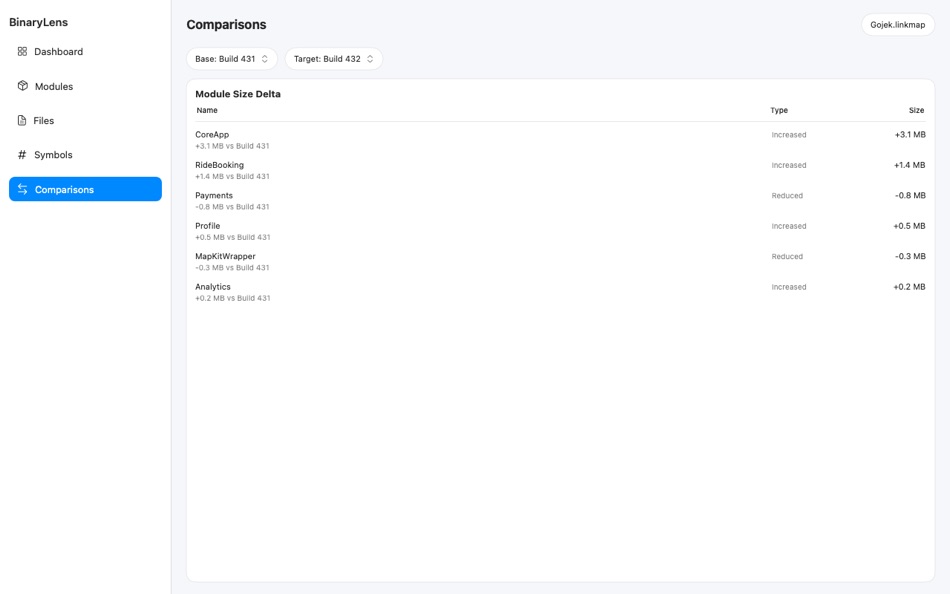The image size is (950, 594).
Task: Change base build from Build 431
Action: coord(232,58)
